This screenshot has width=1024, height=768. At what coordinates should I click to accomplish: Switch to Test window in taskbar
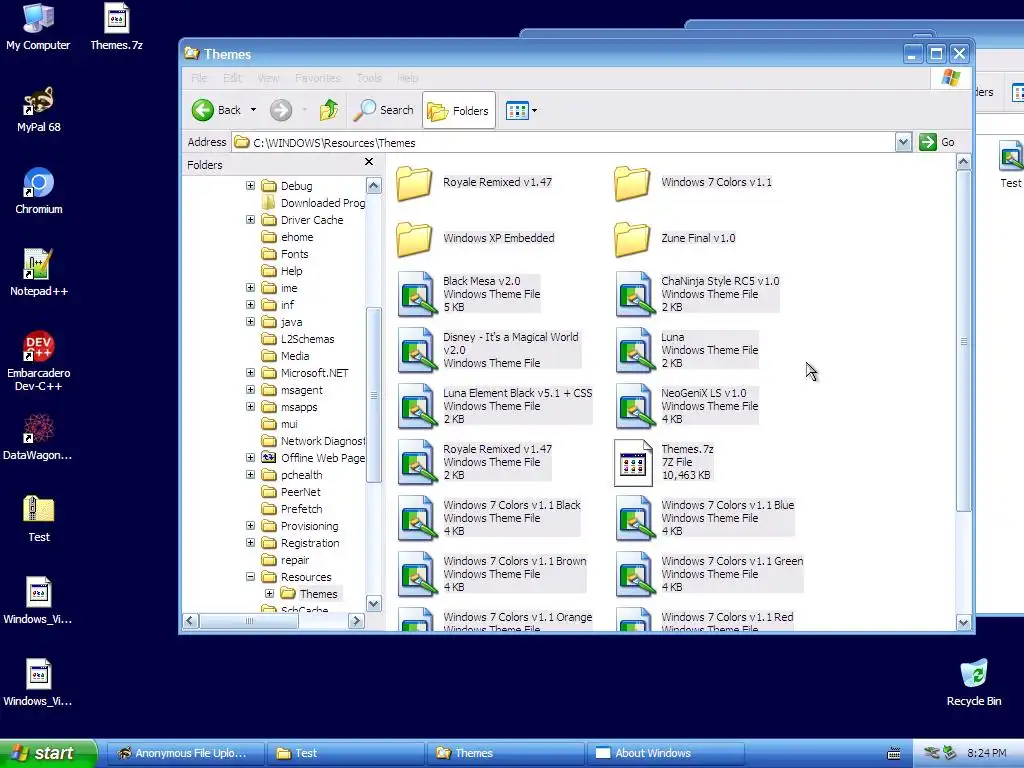click(x=346, y=753)
